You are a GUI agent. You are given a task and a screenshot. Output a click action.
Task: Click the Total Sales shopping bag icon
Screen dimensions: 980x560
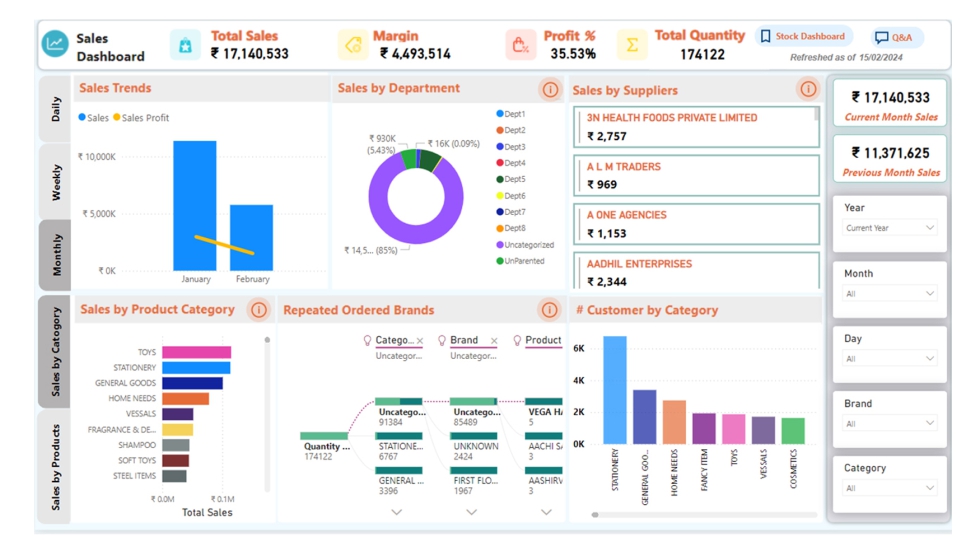point(185,45)
